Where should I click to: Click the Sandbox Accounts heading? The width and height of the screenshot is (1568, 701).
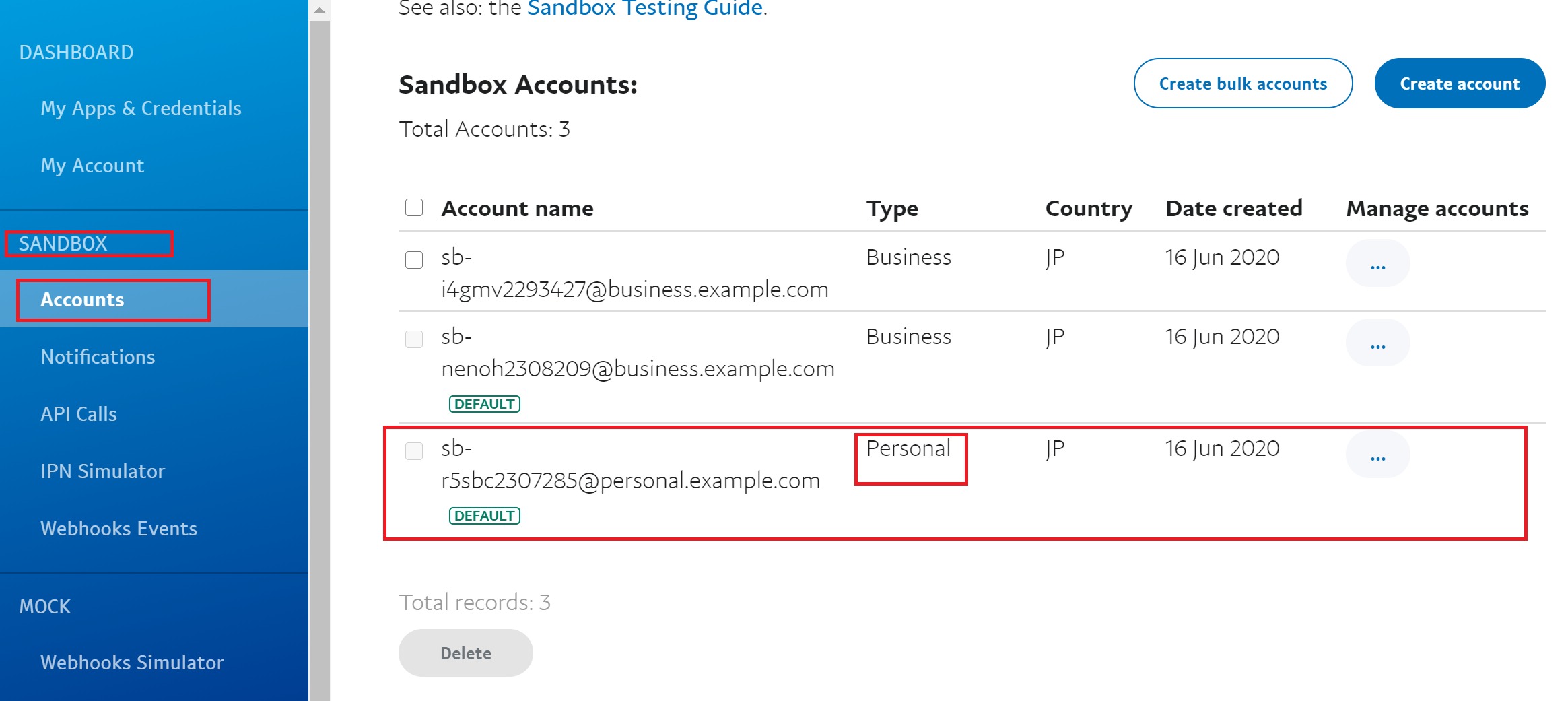(518, 85)
